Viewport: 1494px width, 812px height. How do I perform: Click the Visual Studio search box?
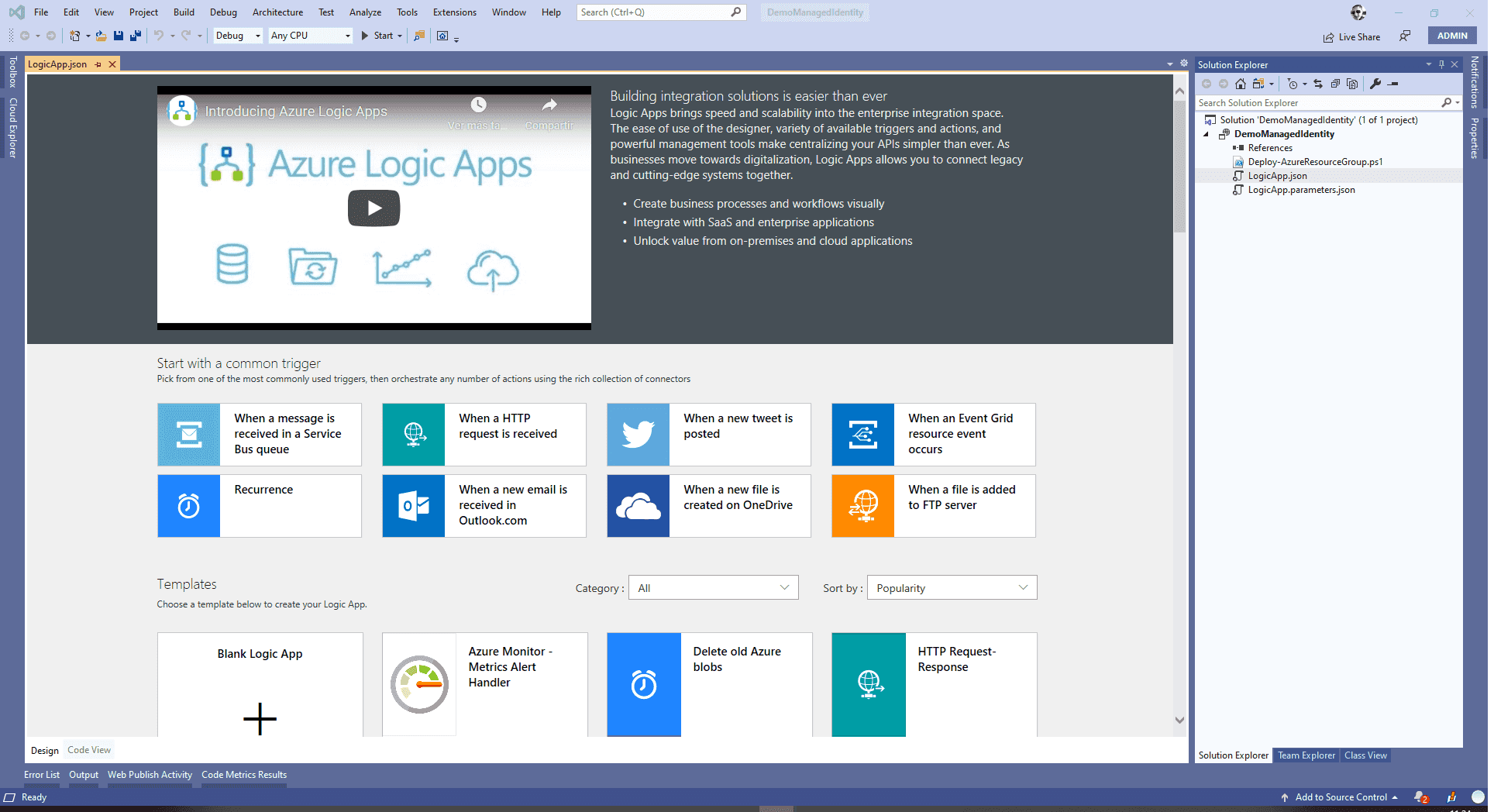pos(661,12)
